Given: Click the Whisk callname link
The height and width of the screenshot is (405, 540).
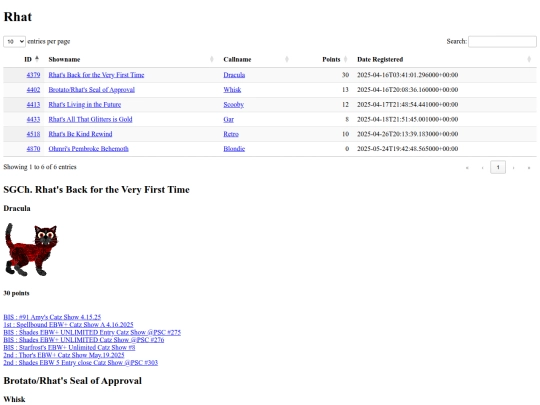Looking at the screenshot, I should (x=232, y=90).
